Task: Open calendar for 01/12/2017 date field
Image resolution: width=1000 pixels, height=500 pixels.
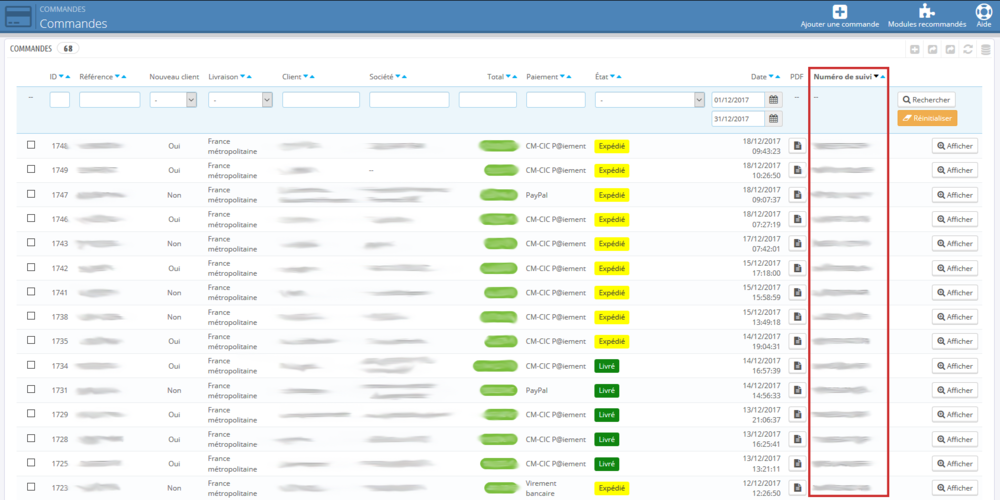Action: 773,99
